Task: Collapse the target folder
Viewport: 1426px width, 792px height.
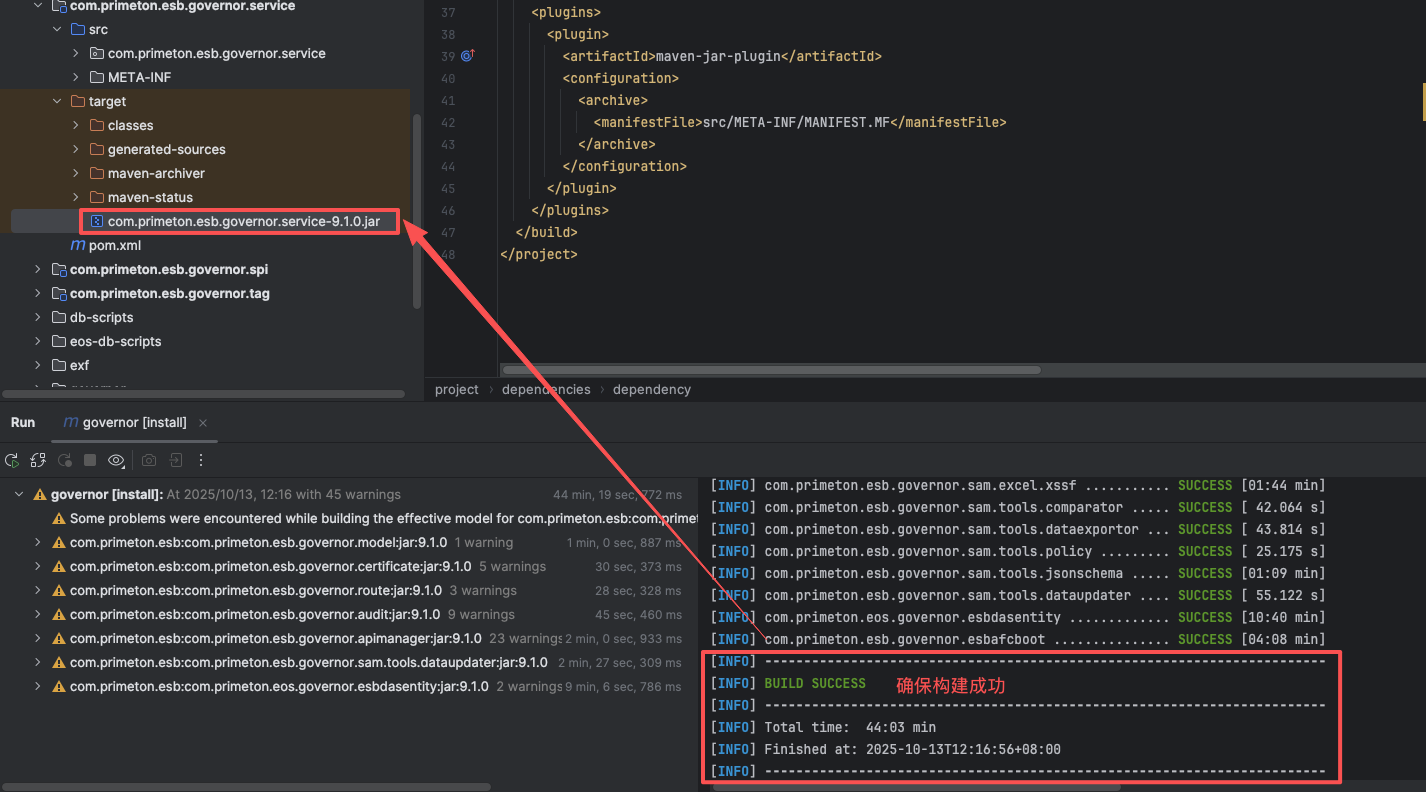Action: pyautogui.click(x=57, y=101)
